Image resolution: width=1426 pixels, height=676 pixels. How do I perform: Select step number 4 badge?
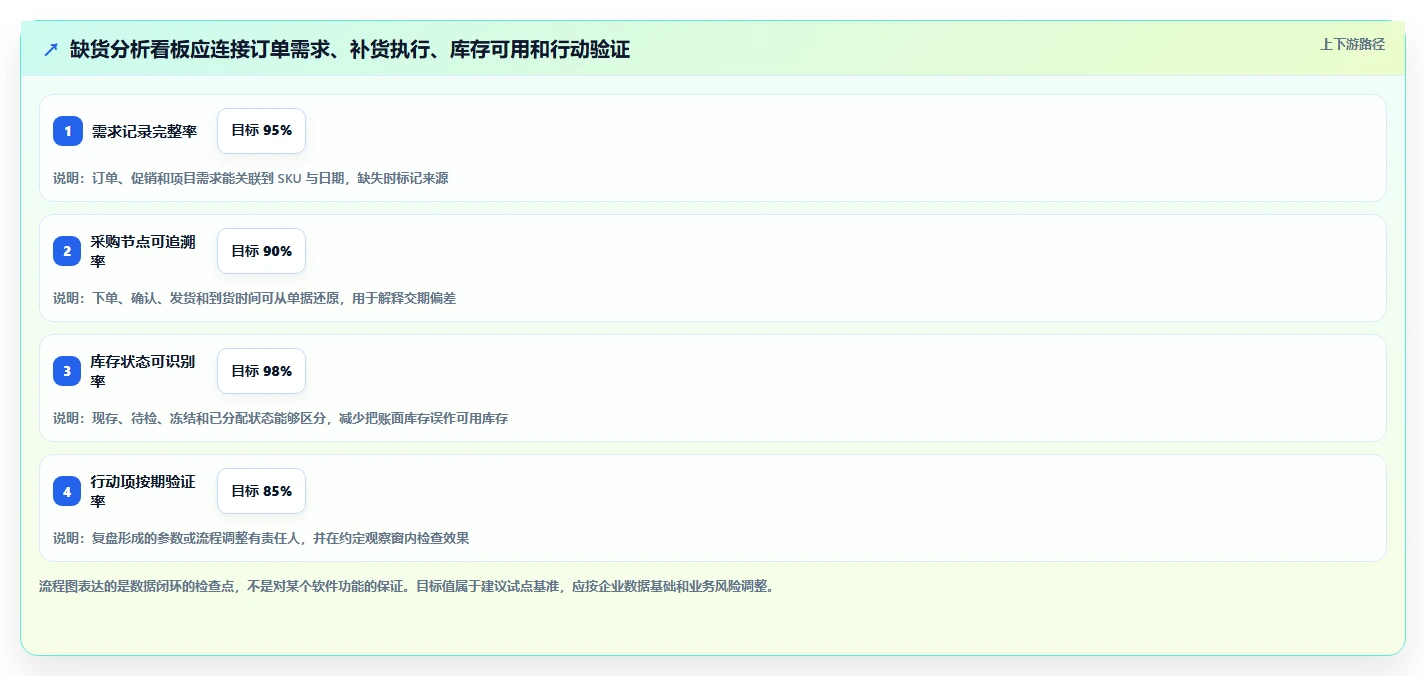[68, 491]
